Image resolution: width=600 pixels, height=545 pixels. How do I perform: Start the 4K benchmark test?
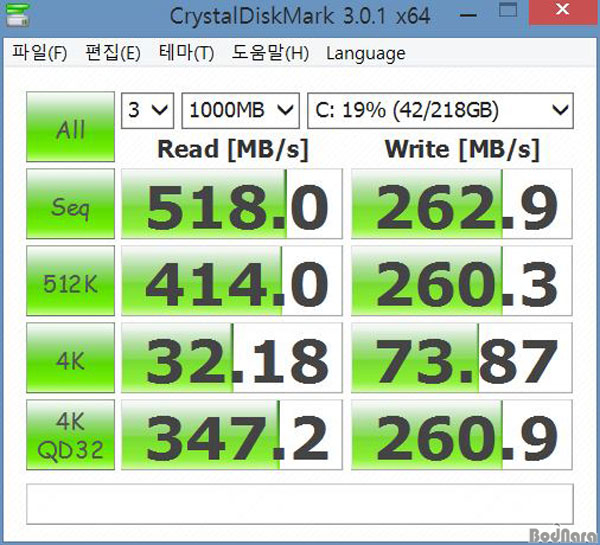[x=70, y=357]
